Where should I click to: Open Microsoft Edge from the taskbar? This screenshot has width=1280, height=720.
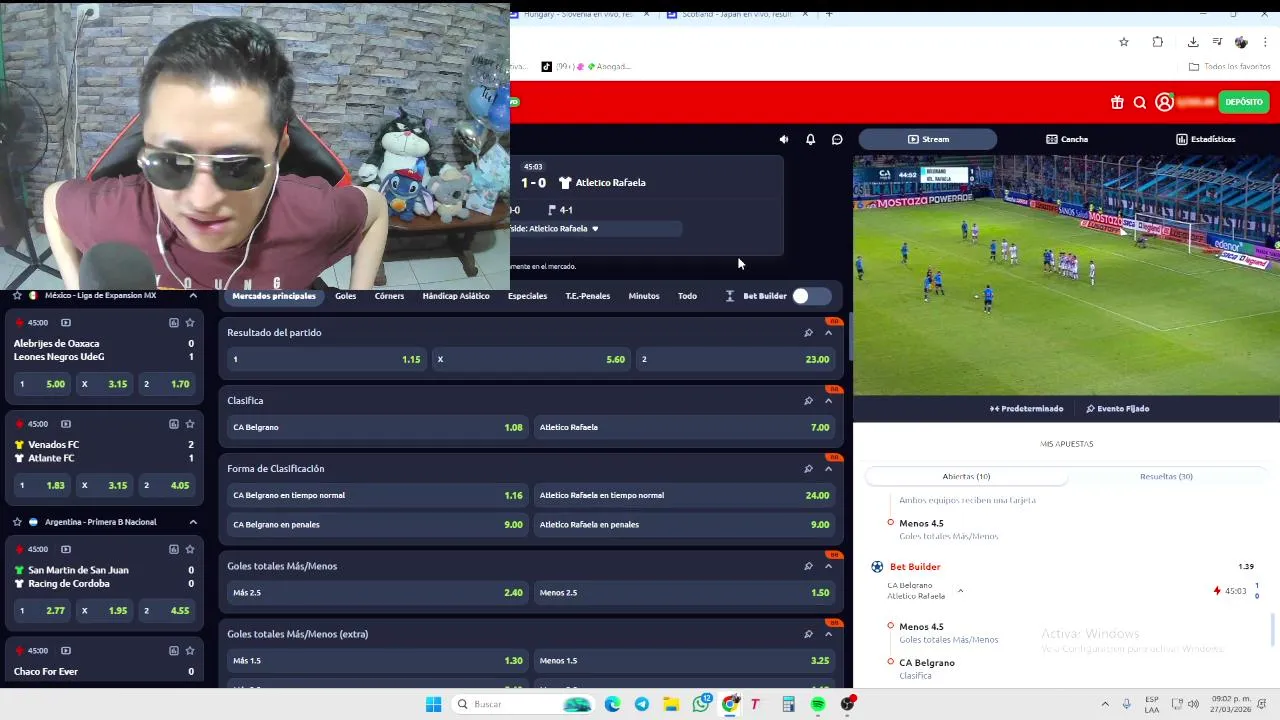coord(612,704)
